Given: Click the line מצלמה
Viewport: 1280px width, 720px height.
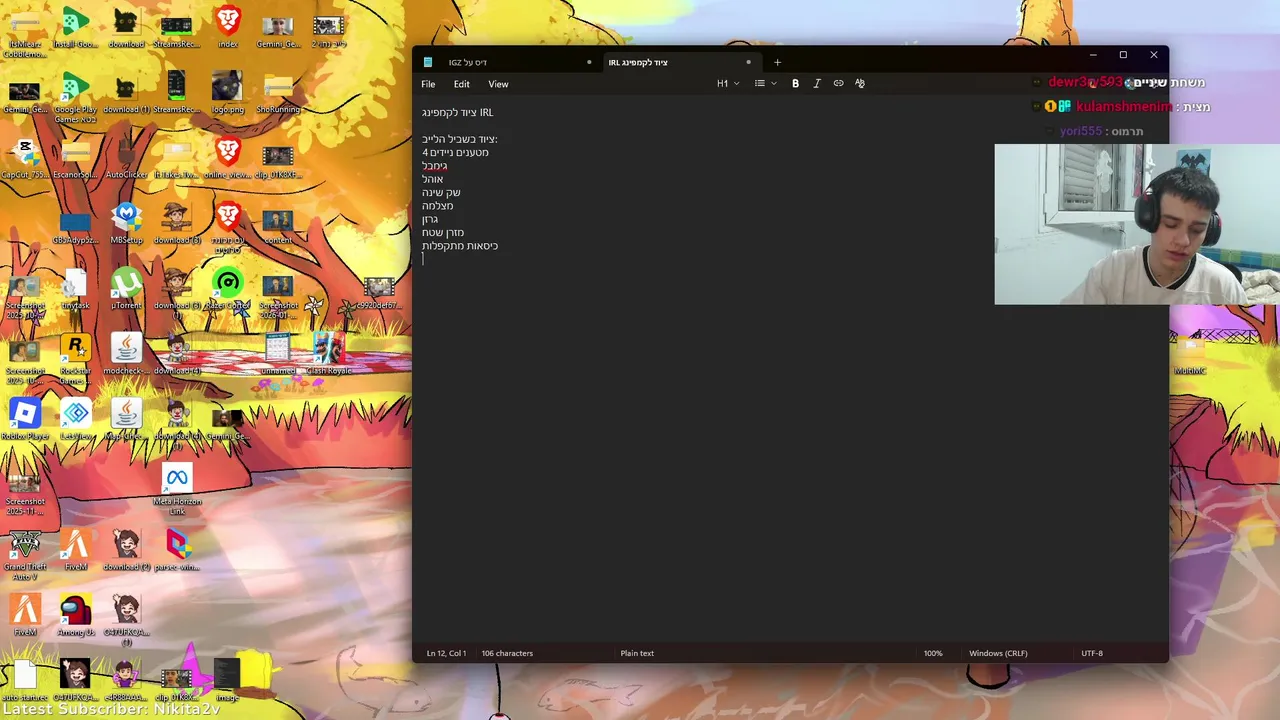Looking at the screenshot, I should click(437, 206).
